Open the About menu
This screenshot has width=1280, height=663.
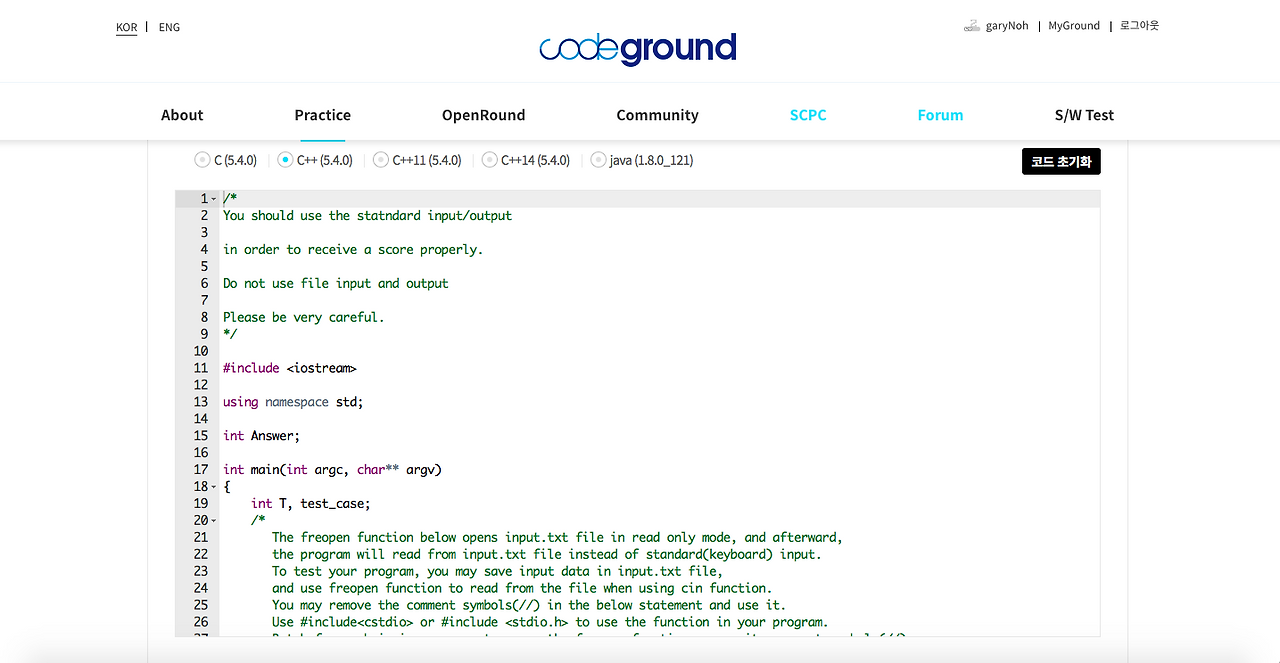pos(182,115)
